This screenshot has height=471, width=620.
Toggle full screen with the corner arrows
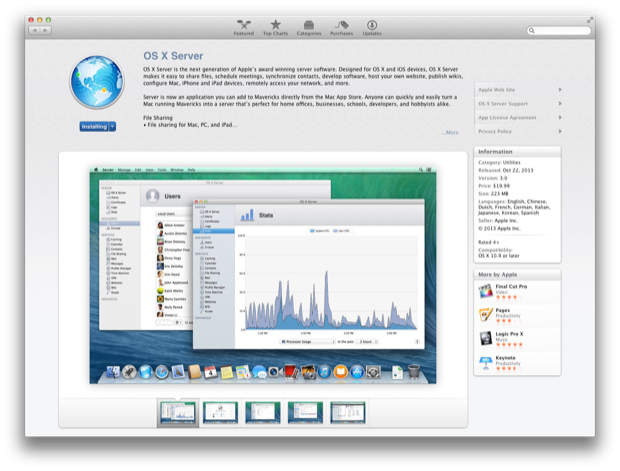[590, 20]
